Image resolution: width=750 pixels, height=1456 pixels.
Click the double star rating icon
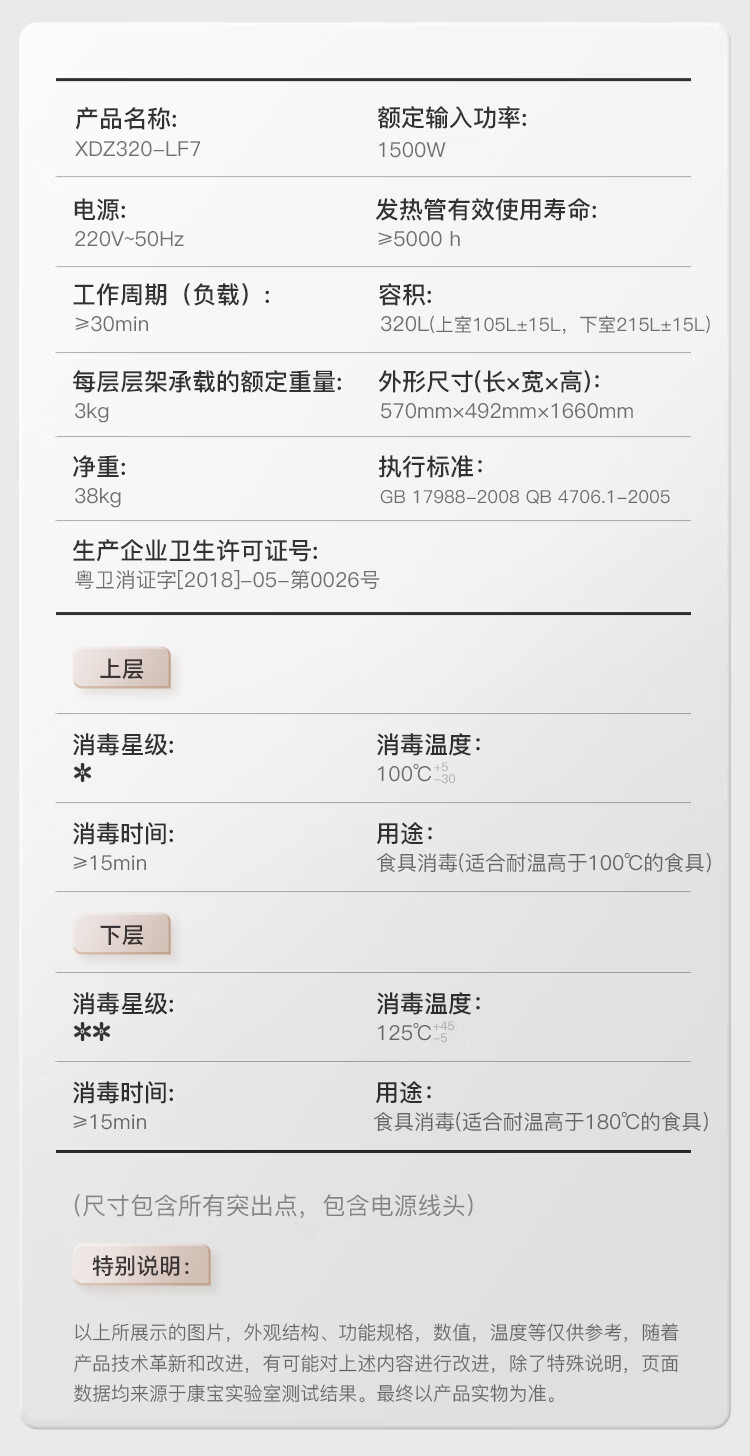[x=92, y=1033]
